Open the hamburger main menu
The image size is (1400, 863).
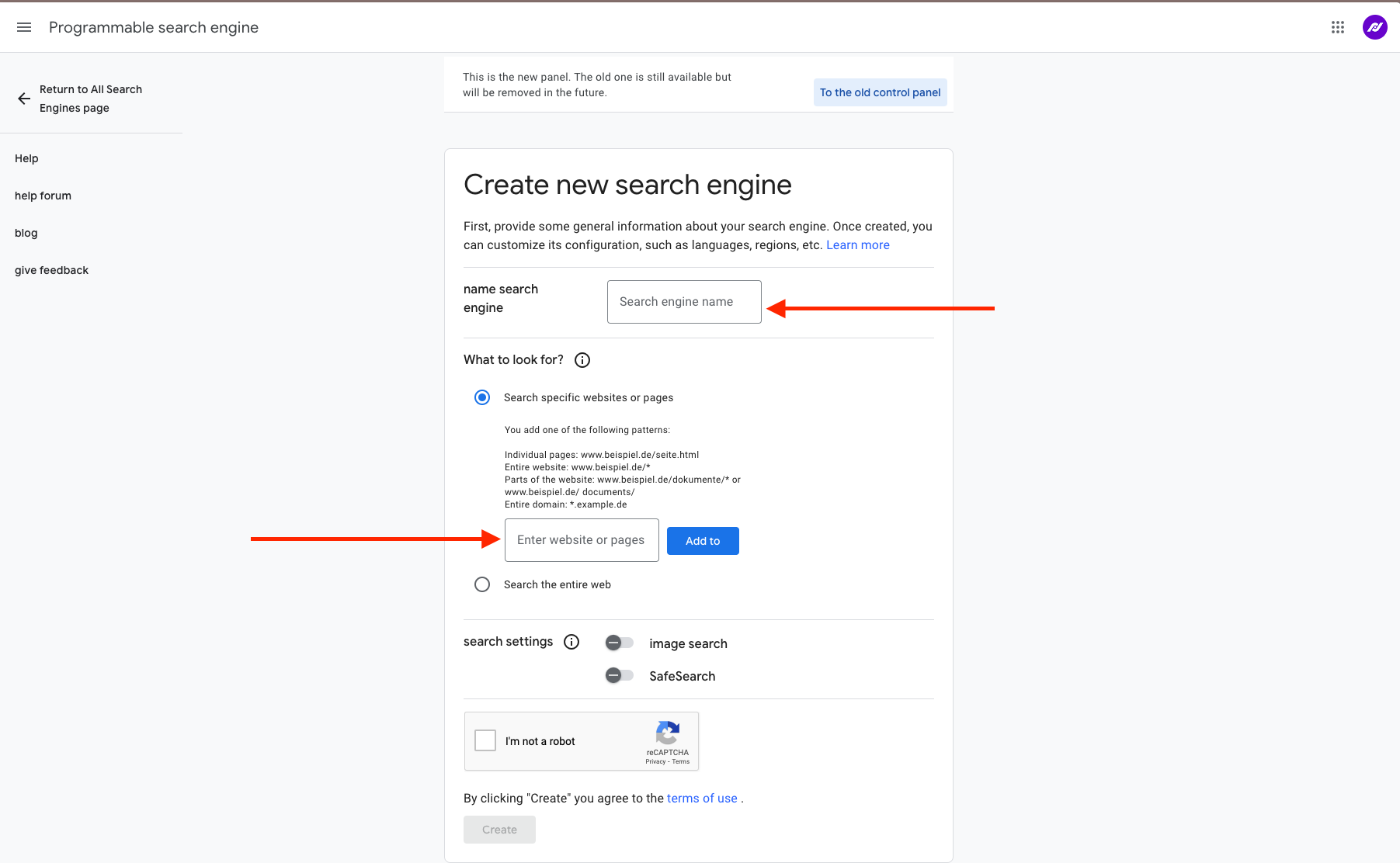click(24, 27)
